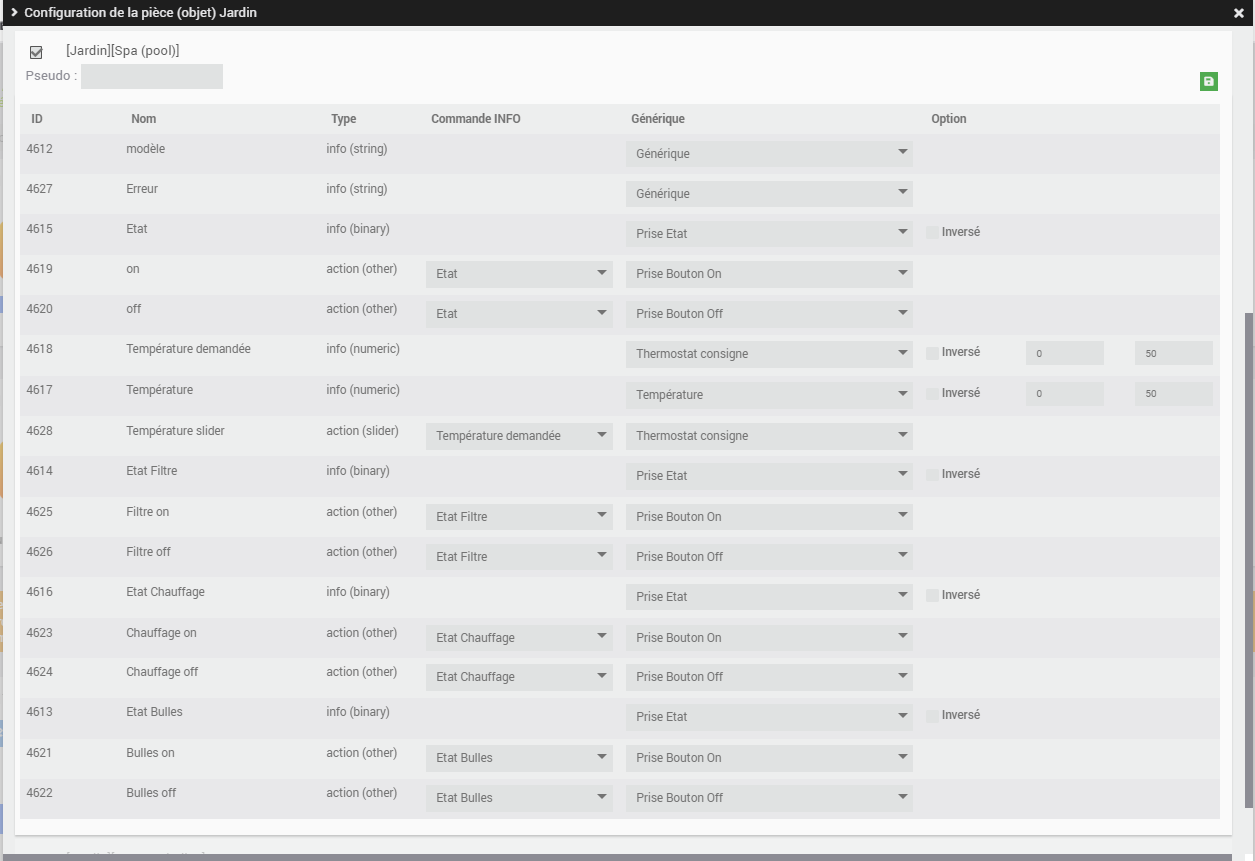Click maximum value field for Température row
Screen dimensions: 1255x861
(1173, 394)
